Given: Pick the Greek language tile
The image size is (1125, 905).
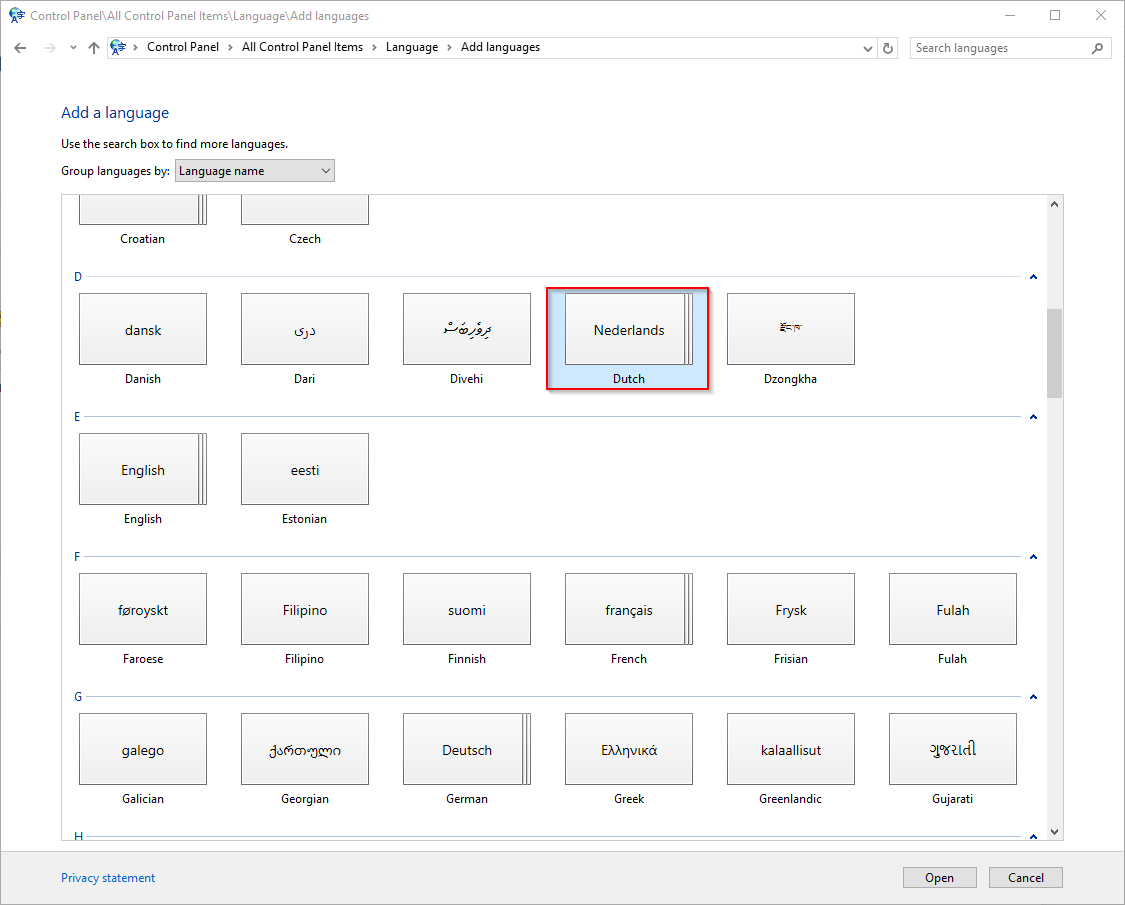Looking at the screenshot, I should point(629,750).
